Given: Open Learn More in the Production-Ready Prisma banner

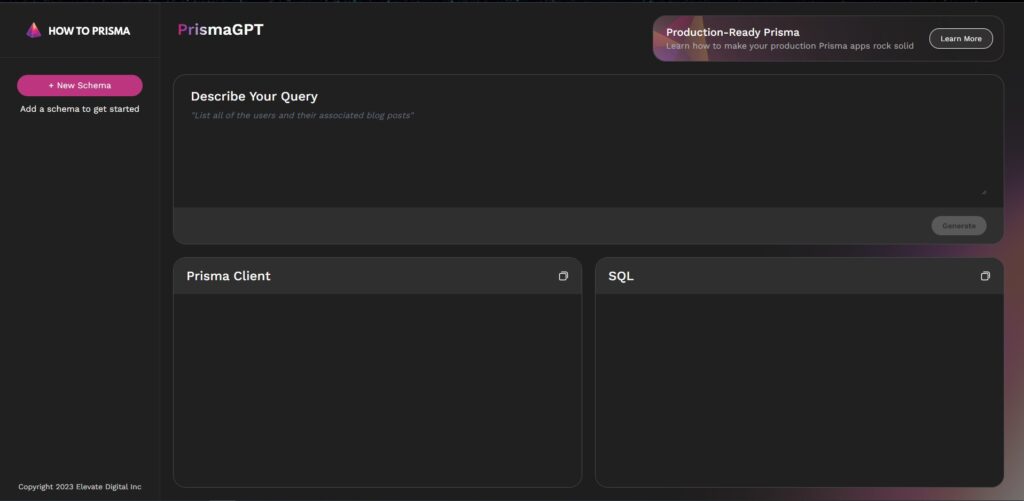Looking at the screenshot, I should (x=961, y=39).
